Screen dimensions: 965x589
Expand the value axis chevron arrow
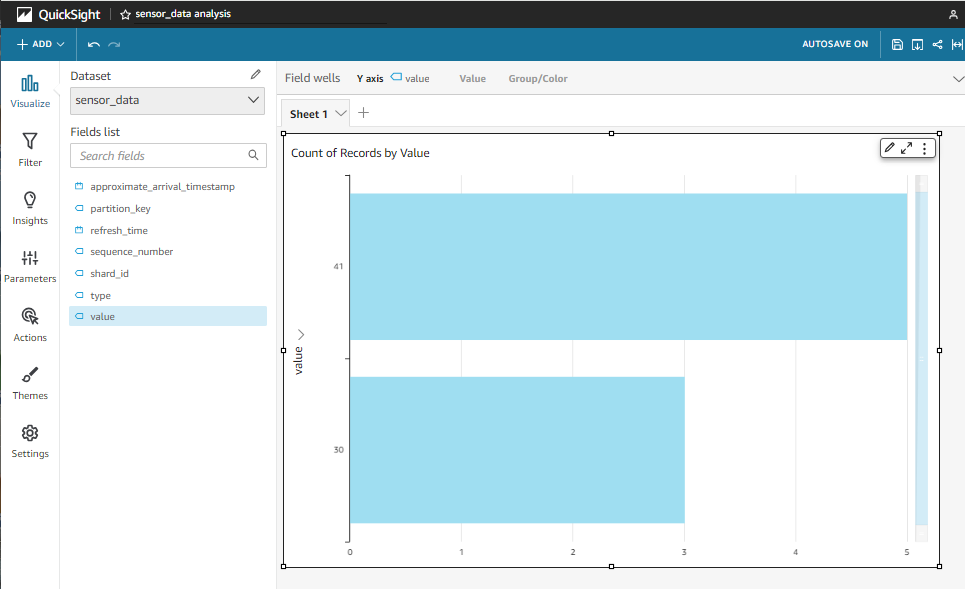coord(301,334)
